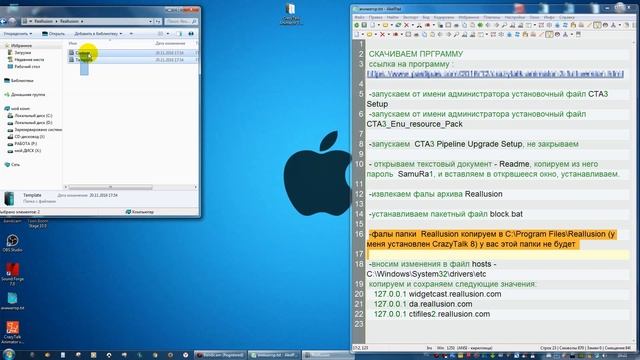Viewport: 640px width, 360px height.
Task: Open the Вид menu in AkelPad
Action: click(x=426, y=18)
